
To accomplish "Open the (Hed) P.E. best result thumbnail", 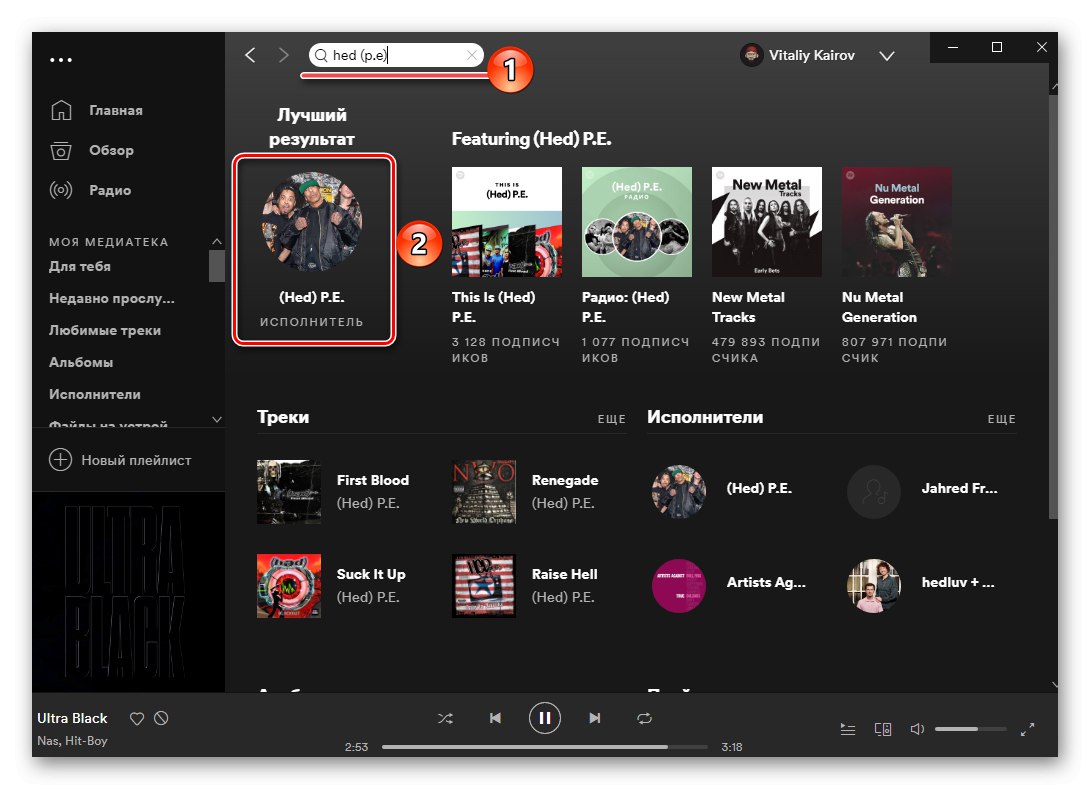I will [313, 218].
